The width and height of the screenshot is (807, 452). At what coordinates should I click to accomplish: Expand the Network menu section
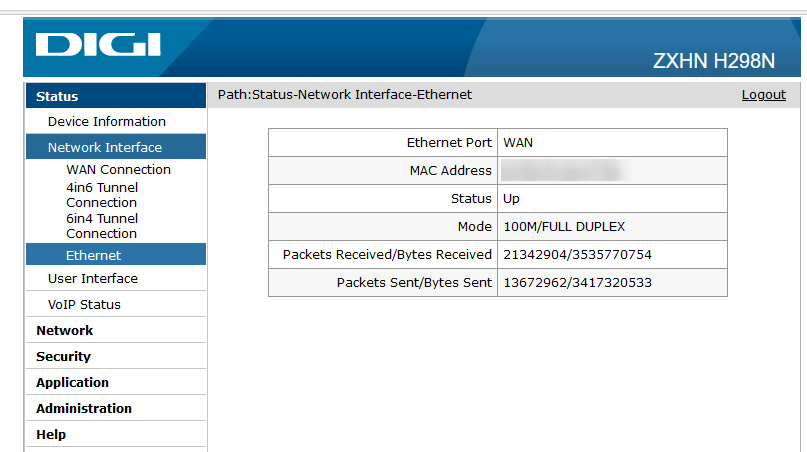[64, 331]
